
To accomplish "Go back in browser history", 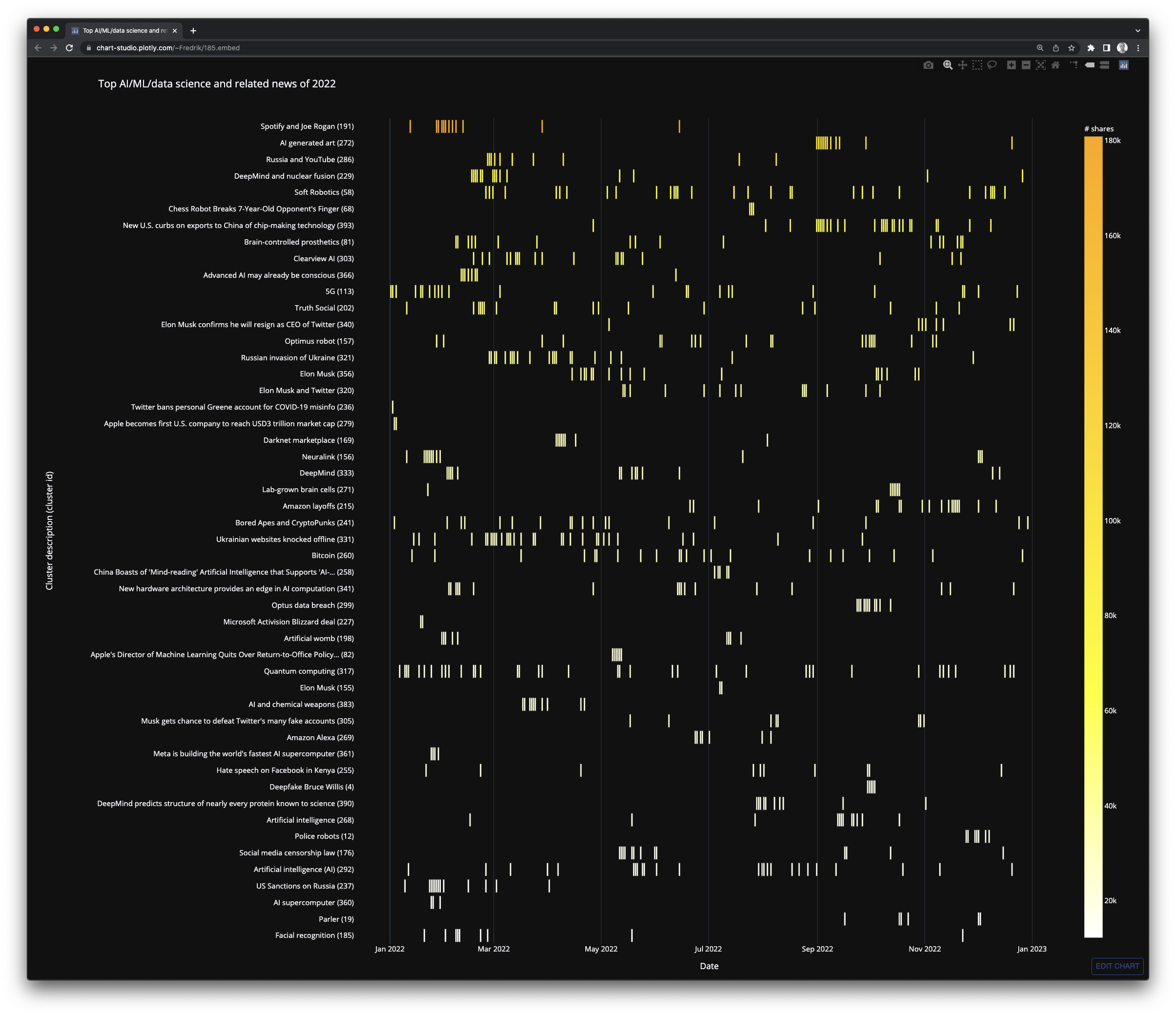I will (x=38, y=48).
